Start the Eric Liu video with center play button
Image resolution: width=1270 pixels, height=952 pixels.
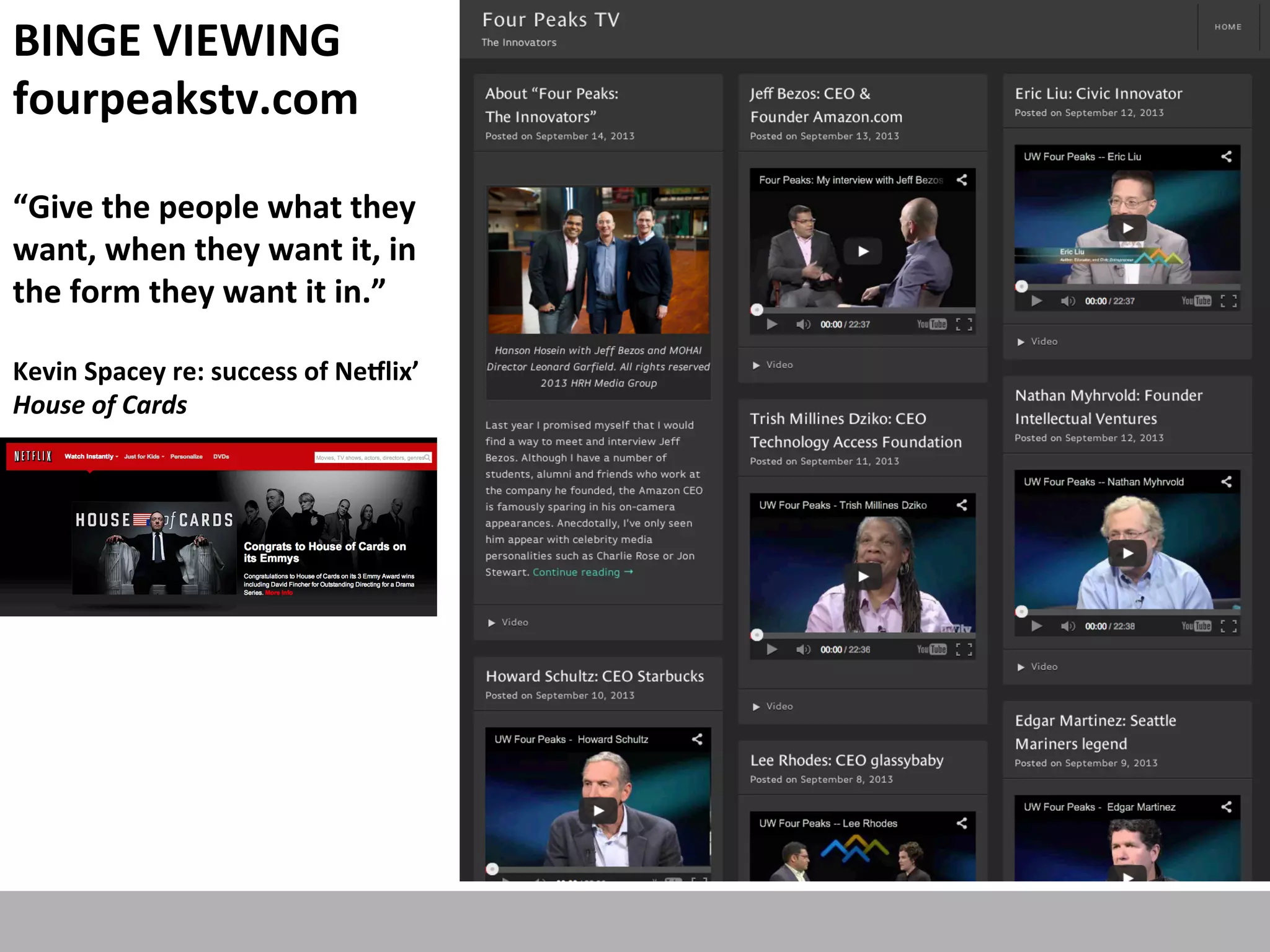coord(1127,227)
